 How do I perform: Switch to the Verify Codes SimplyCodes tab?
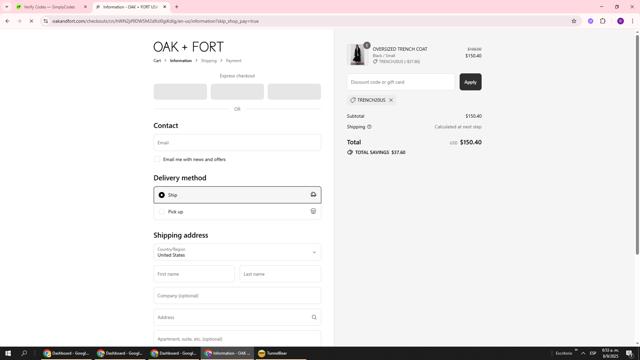pos(50,7)
